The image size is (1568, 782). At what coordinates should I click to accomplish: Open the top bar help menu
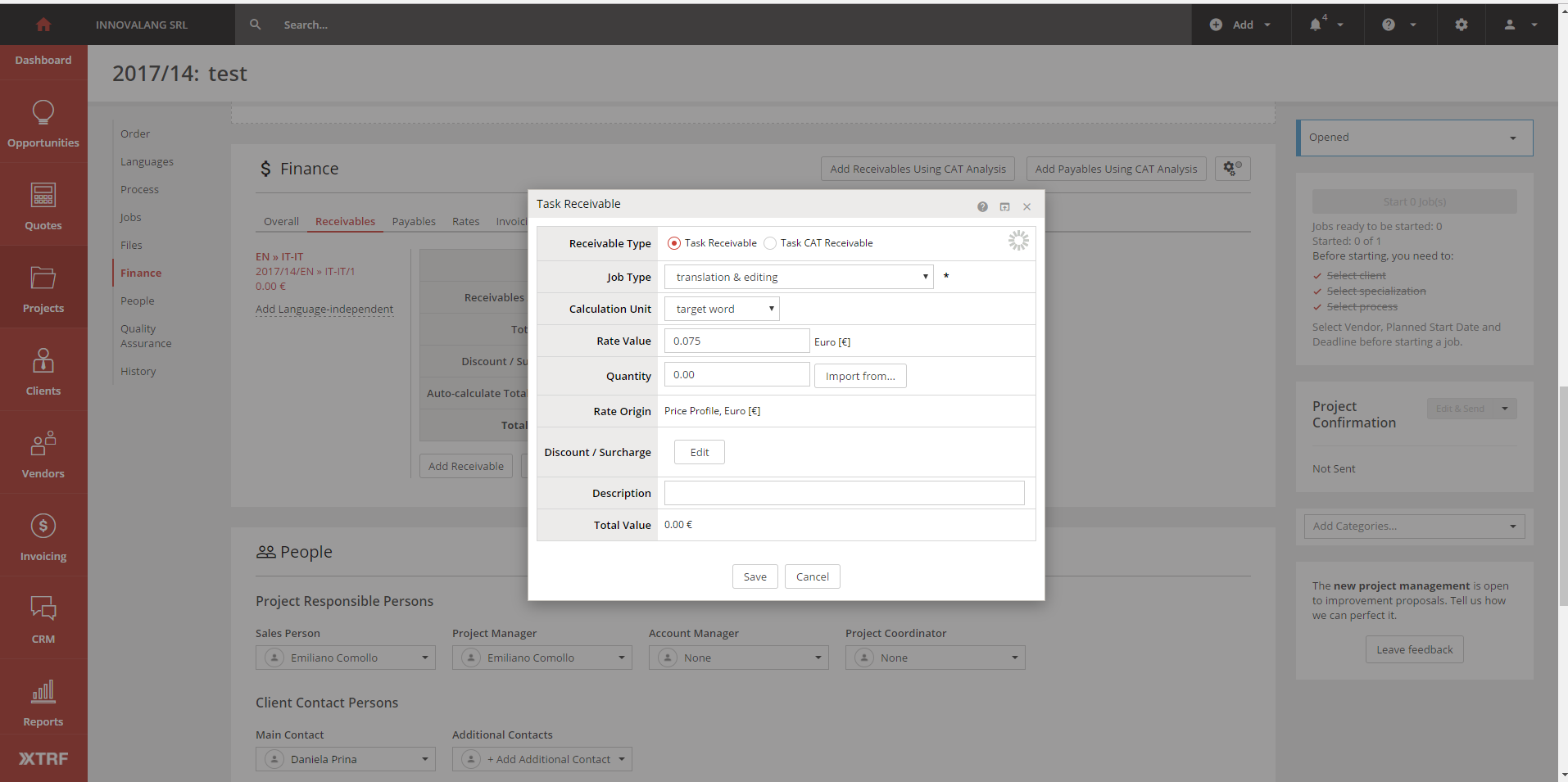click(1399, 25)
